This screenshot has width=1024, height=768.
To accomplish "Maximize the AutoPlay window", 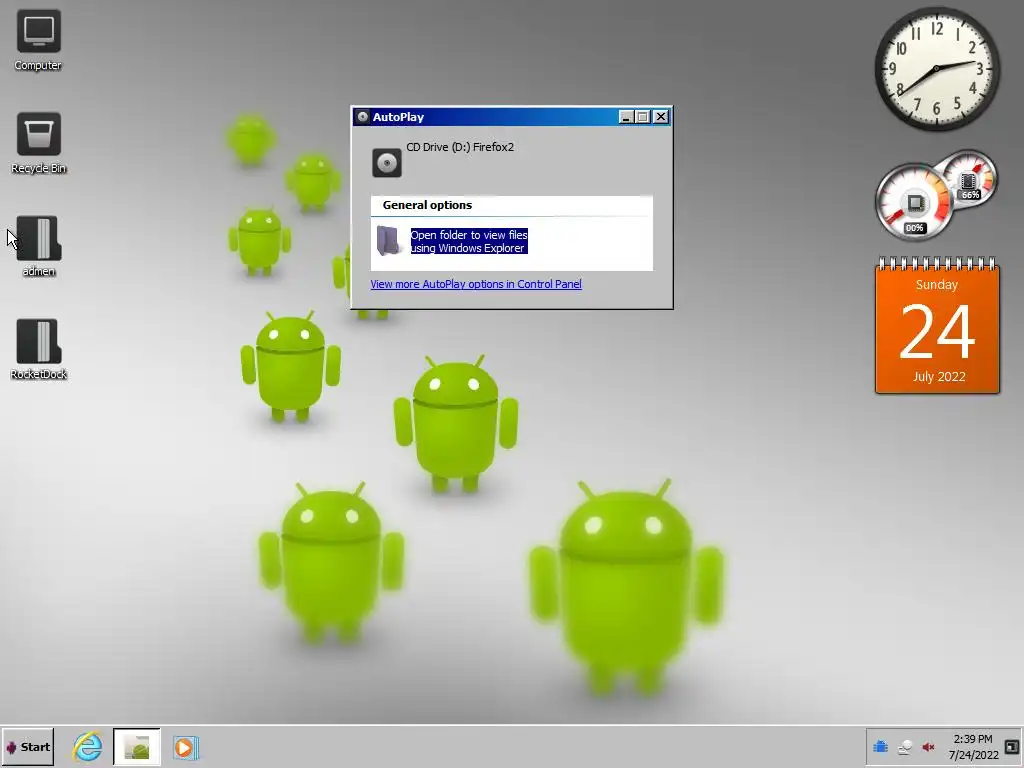I will 643,117.
